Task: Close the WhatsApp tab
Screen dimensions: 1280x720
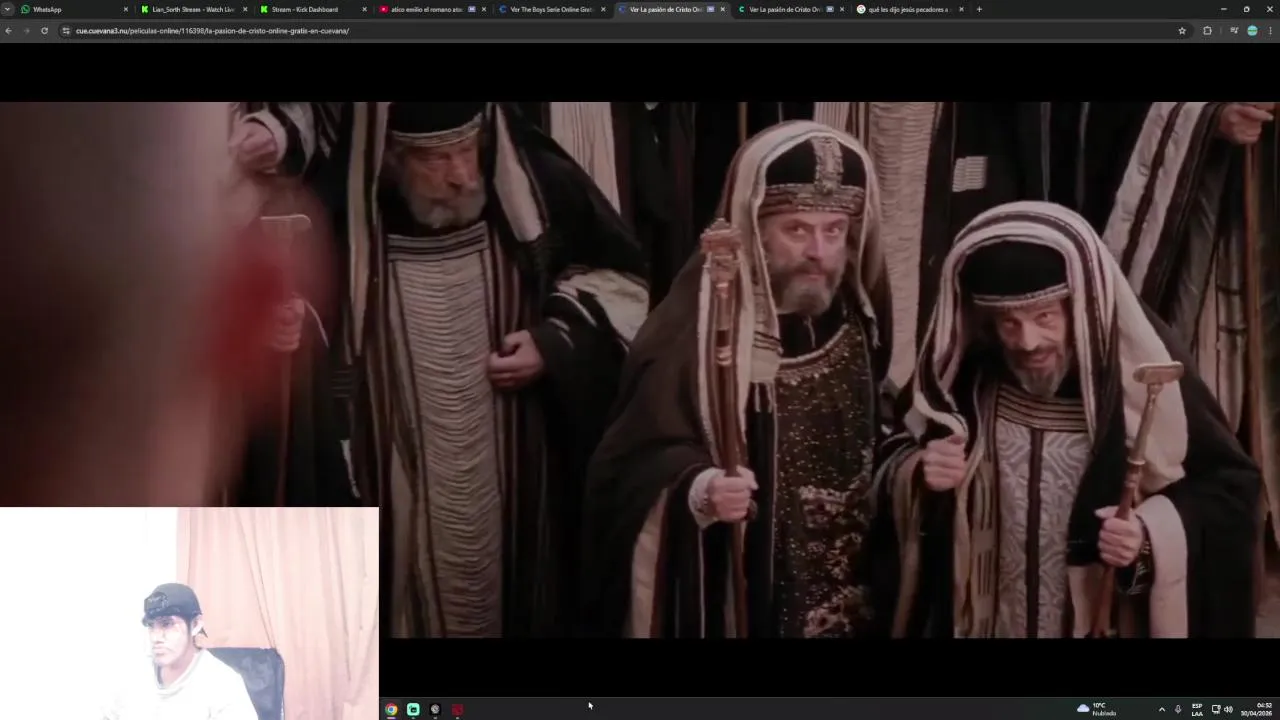Action: pyautogui.click(x=126, y=9)
